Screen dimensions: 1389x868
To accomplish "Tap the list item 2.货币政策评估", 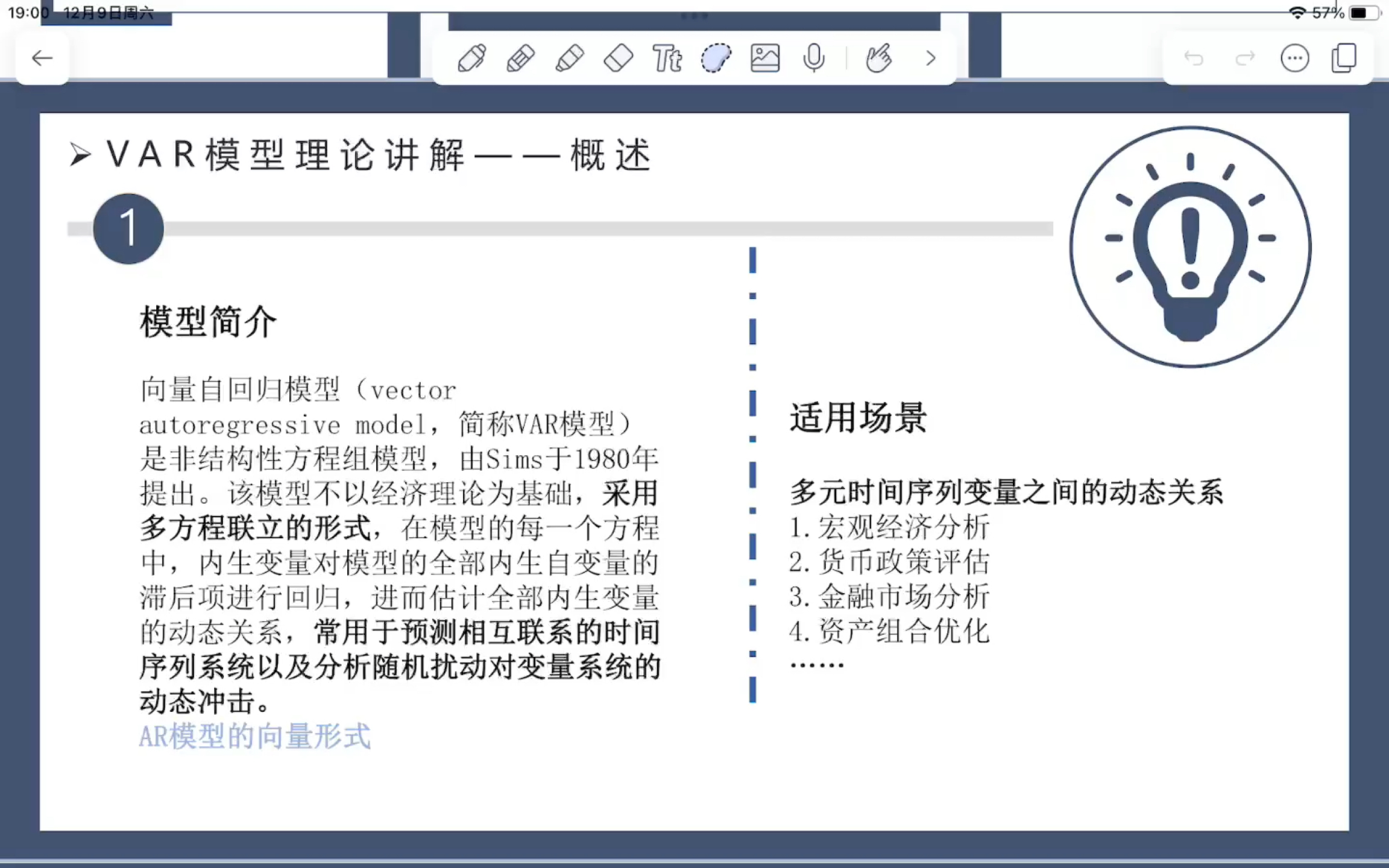I will pyautogui.click(x=889, y=562).
